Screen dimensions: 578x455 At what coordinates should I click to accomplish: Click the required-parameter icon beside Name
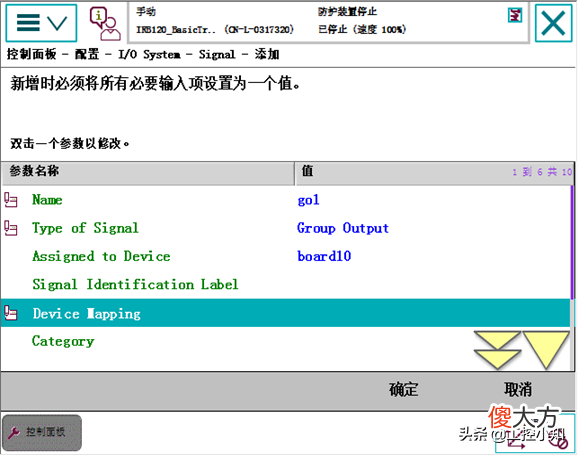(11, 200)
